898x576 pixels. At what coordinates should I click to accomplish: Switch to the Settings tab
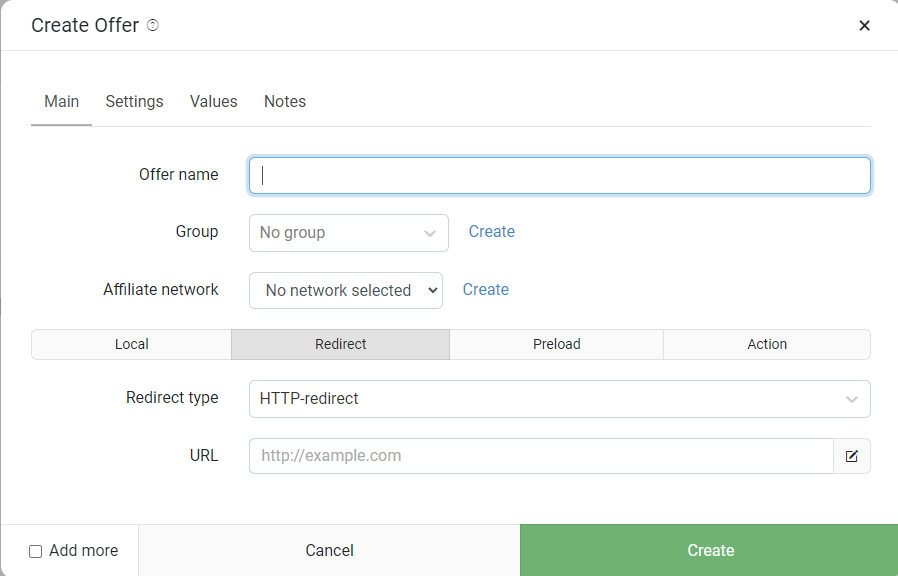click(134, 102)
